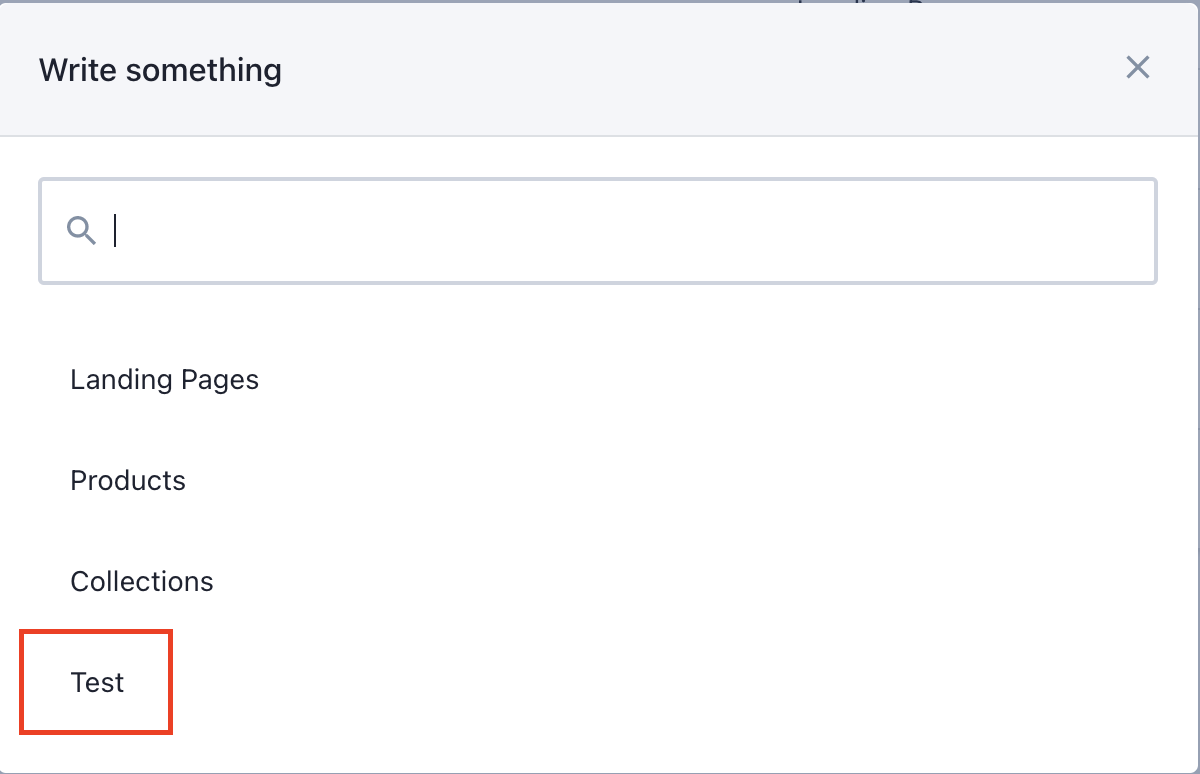The width and height of the screenshot is (1200, 774).
Task: Open the Collections category
Action: pyautogui.click(x=142, y=582)
